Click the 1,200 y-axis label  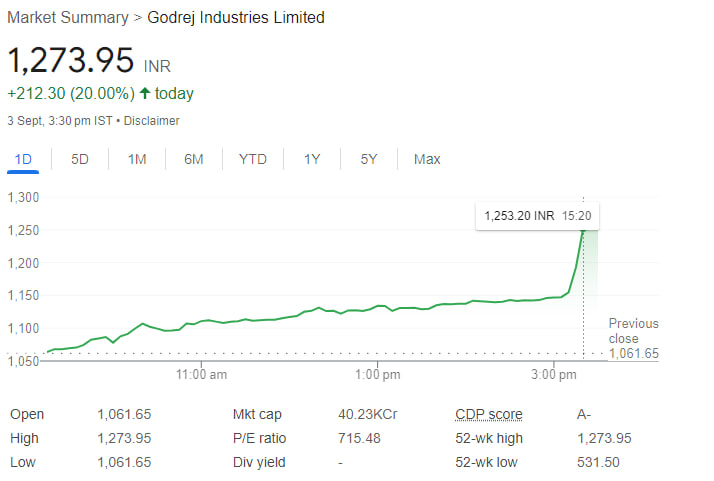coord(23,263)
